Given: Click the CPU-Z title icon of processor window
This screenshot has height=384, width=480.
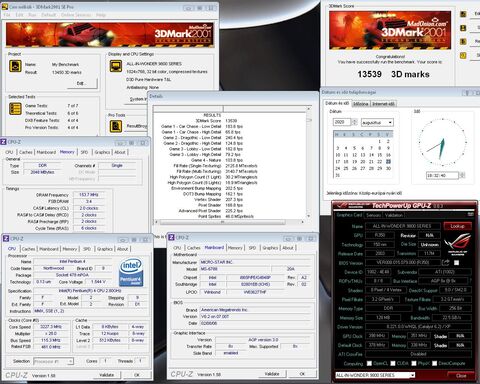Looking at the screenshot, I should (x=6, y=239).
